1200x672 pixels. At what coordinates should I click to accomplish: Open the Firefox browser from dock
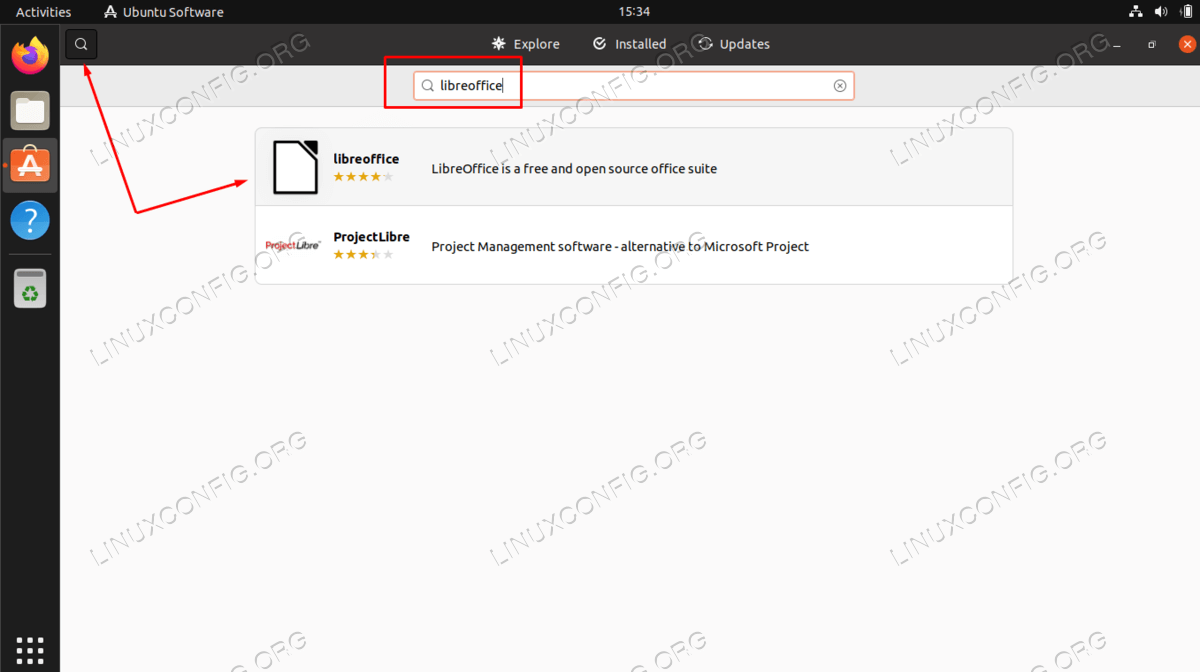tap(30, 55)
